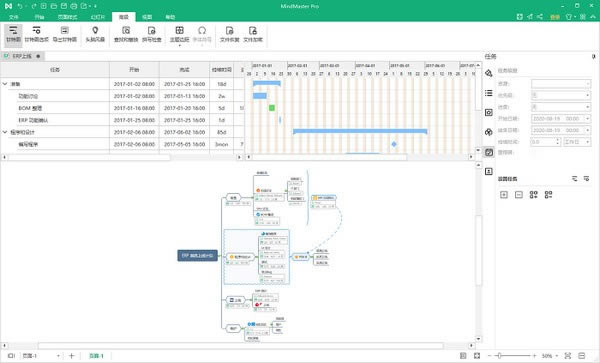
Task: Open the page style ribbon tab
Action: point(67,17)
